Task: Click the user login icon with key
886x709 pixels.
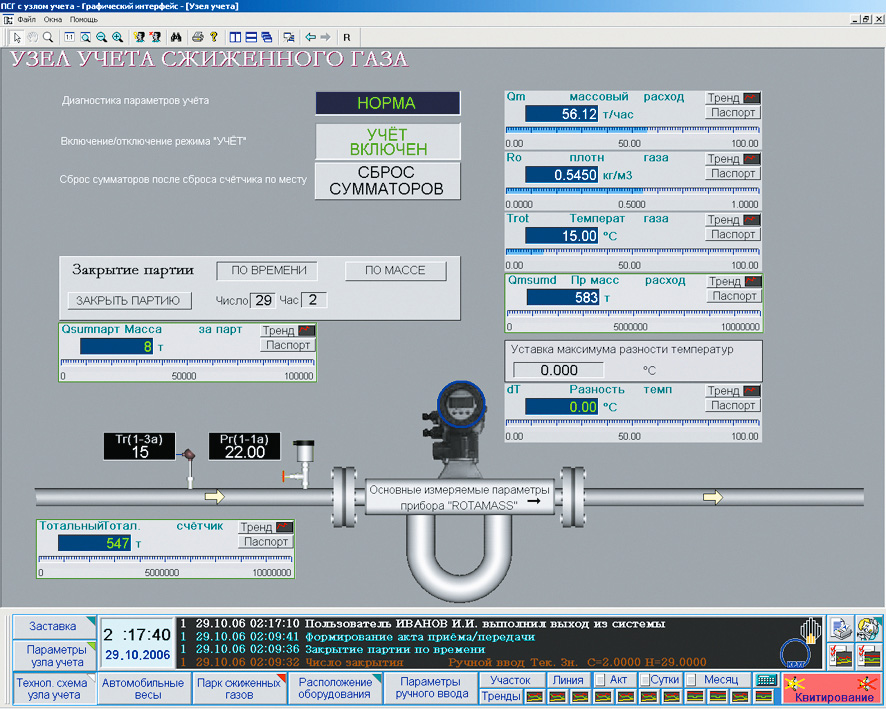Action: pos(139,37)
